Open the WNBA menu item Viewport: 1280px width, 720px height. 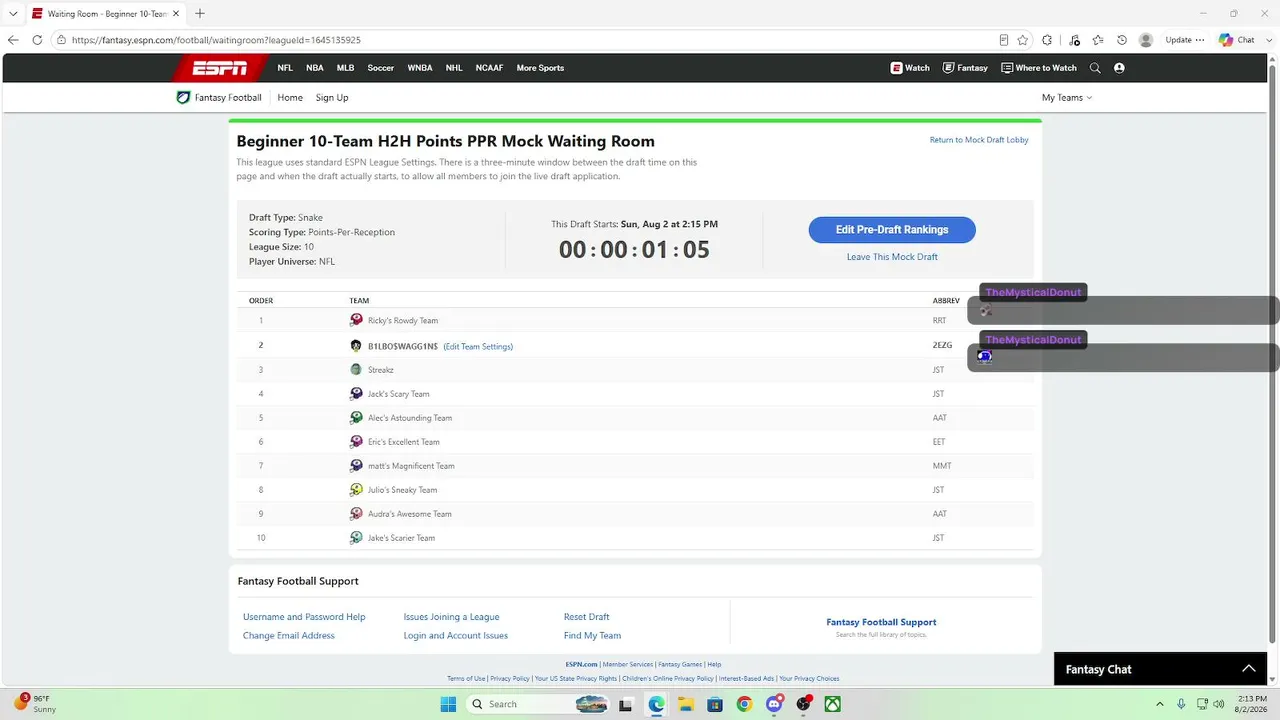tap(420, 68)
